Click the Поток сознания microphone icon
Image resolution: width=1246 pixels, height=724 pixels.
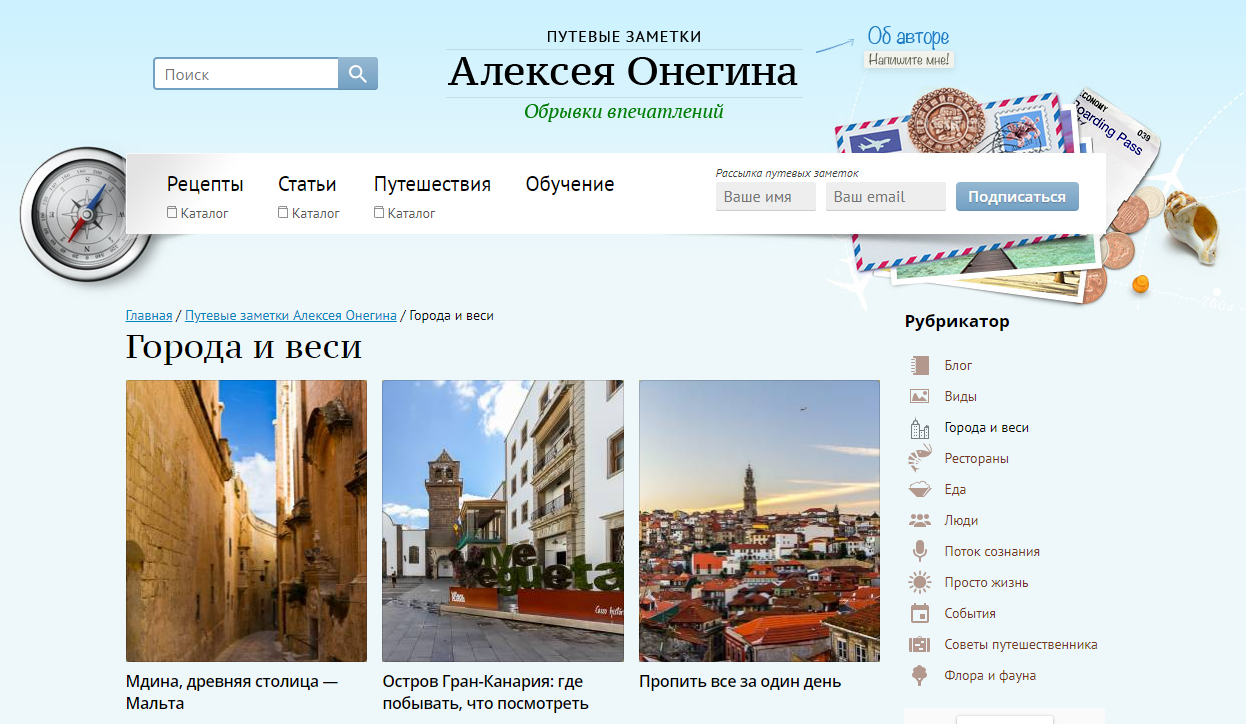click(919, 552)
